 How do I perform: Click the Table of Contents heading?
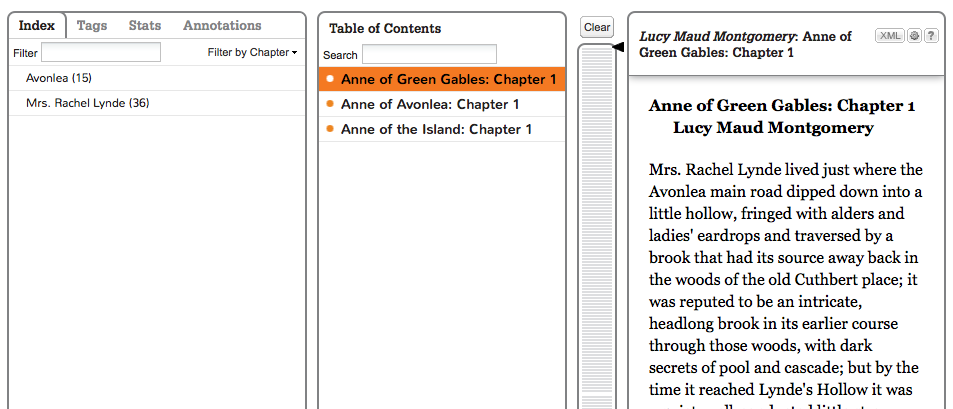click(385, 29)
